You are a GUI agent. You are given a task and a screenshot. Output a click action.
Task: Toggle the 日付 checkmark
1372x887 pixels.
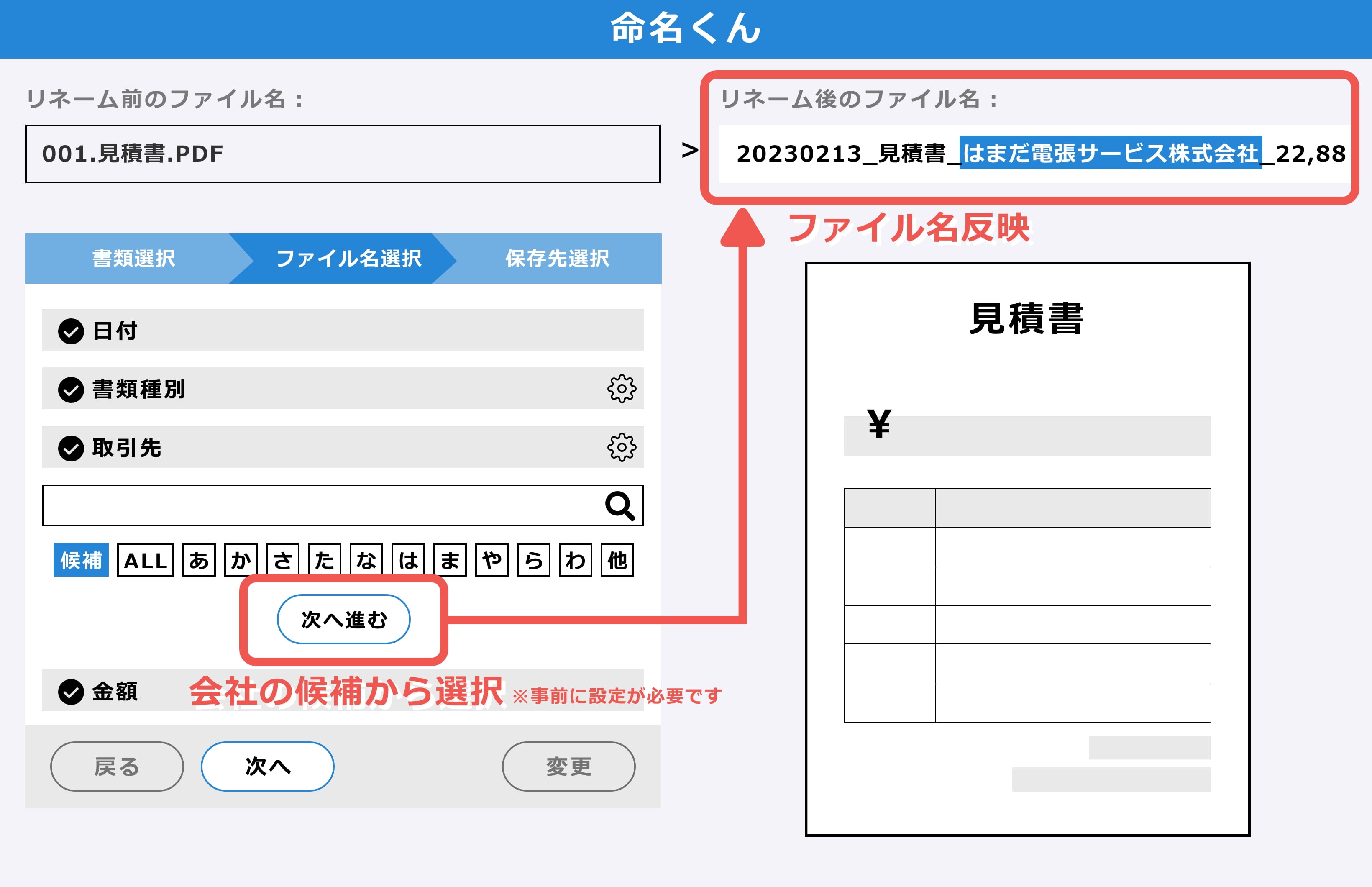coord(72,331)
